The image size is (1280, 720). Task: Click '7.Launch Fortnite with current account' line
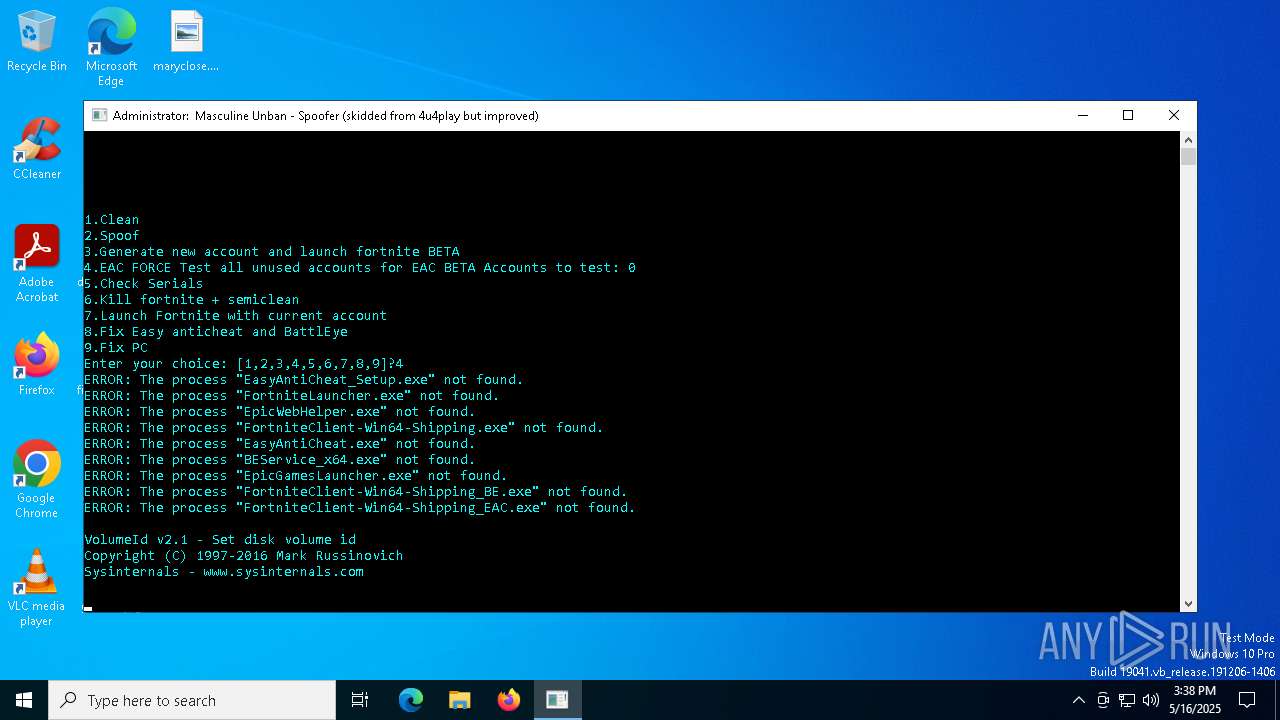[x=236, y=316]
